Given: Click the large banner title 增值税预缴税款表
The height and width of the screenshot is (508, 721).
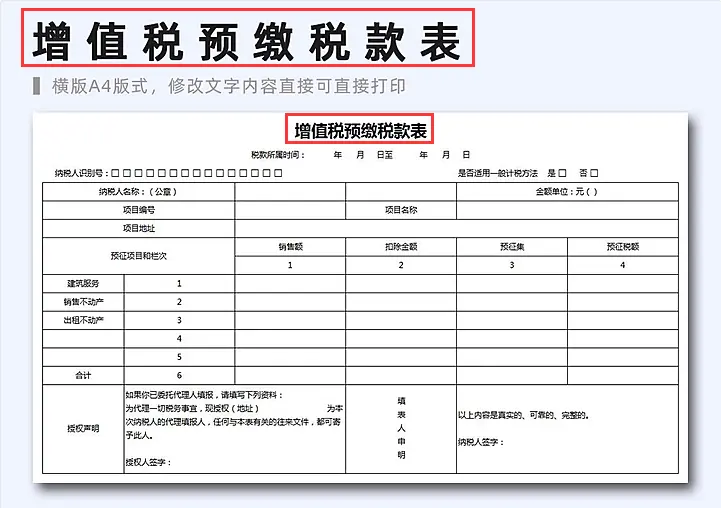Looking at the screenshot, I should [247, 42].
